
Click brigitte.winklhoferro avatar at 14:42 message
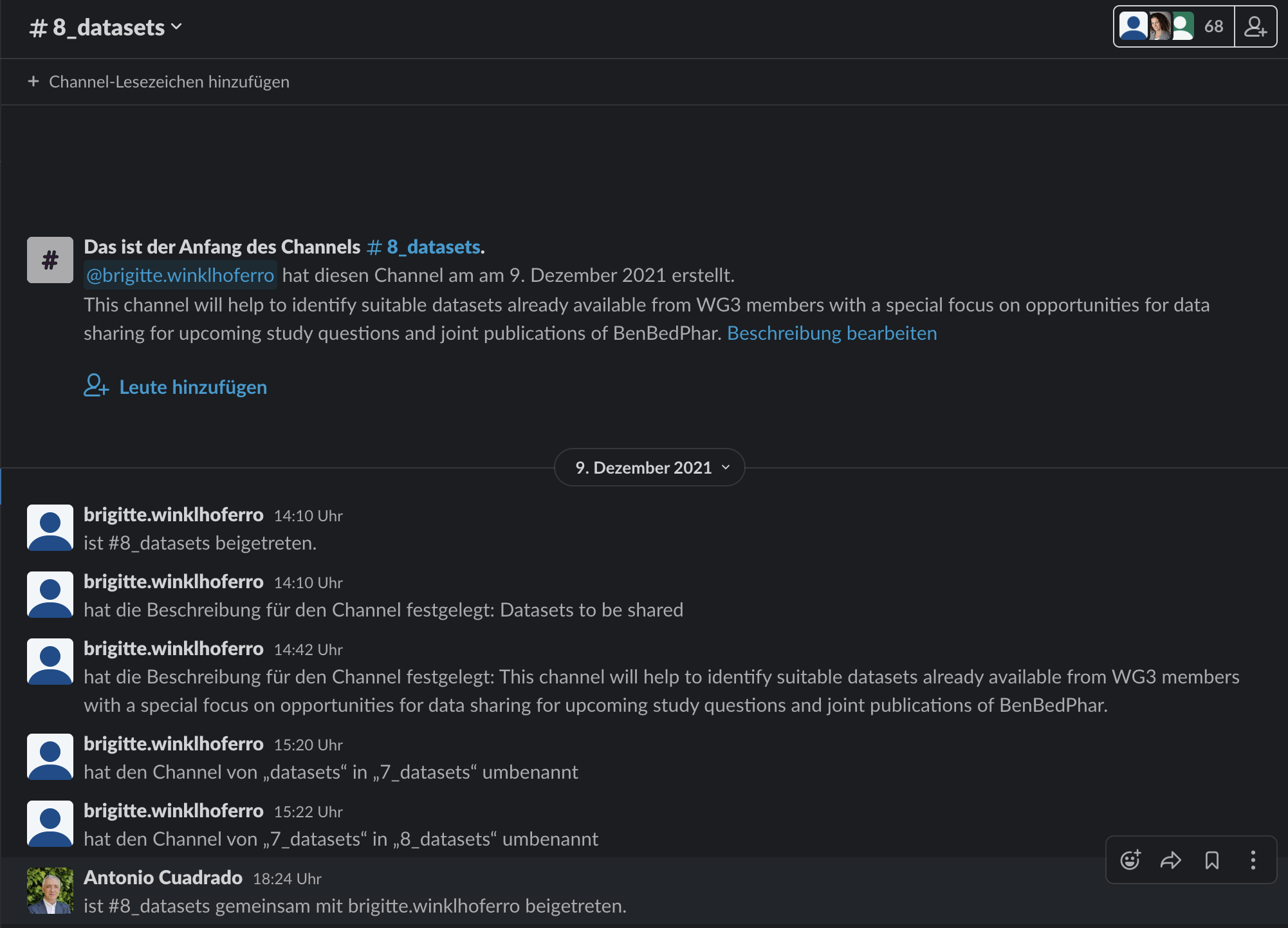[50, 662]
